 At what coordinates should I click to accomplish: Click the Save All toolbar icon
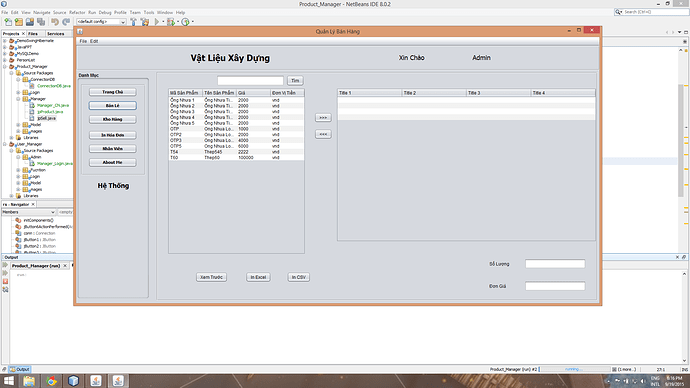[41, 22]
